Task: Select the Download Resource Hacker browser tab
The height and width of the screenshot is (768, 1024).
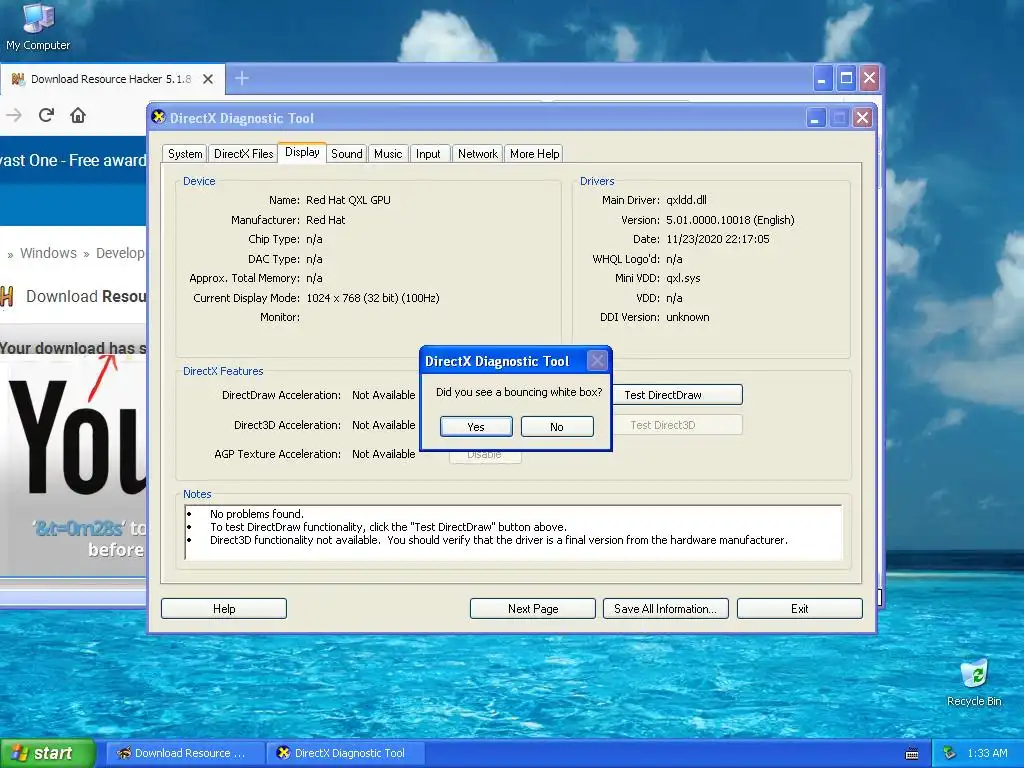Action: pos(112,79)
